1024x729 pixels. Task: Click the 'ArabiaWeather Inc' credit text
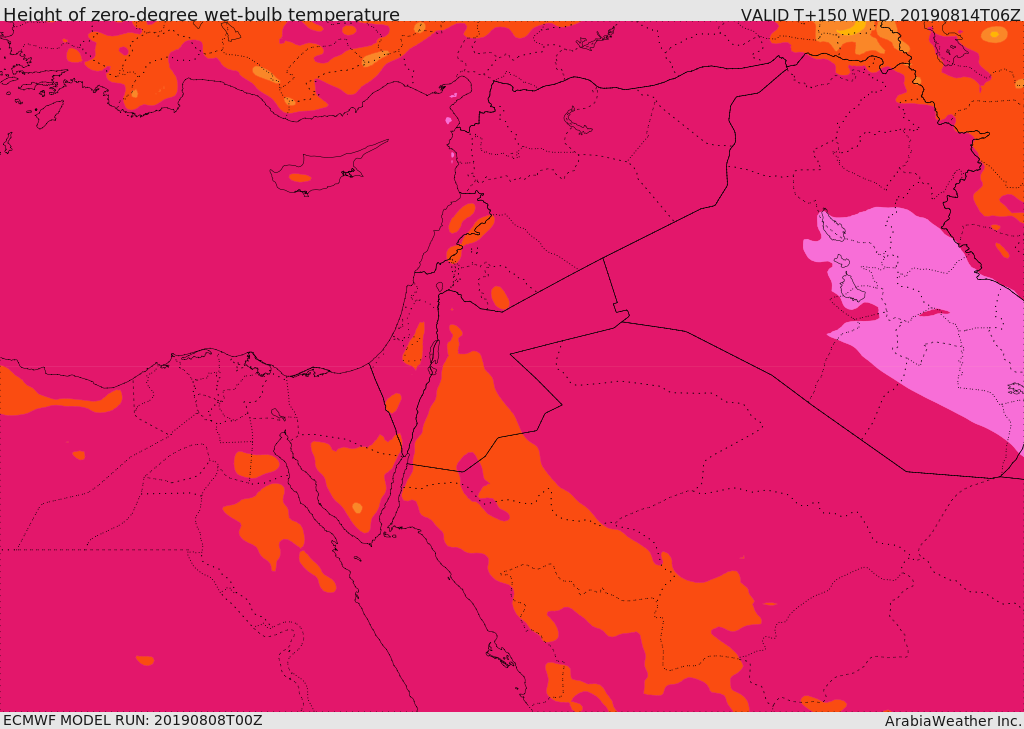click(953, 721)
